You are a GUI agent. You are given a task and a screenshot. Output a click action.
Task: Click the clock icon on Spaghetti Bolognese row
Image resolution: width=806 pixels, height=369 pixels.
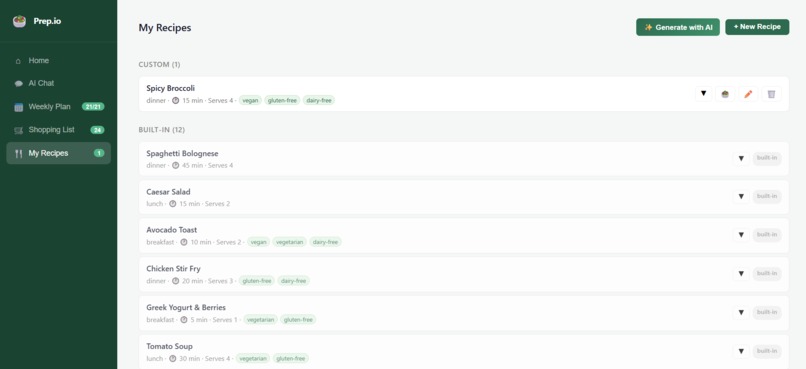(x=175, y=165)
